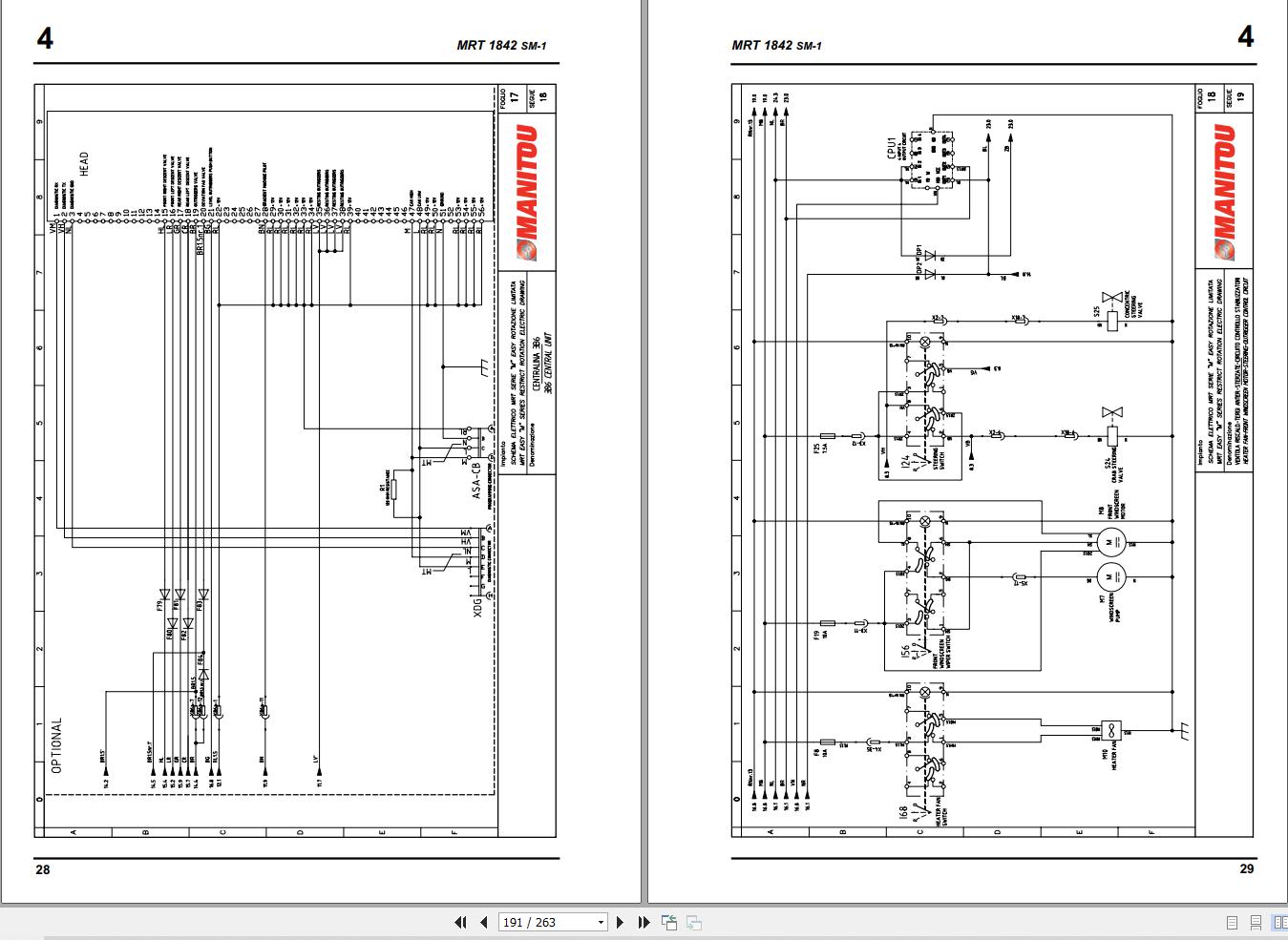Toggle the facing pages view mode
The image size is (1288, 940).
tap(1279, 922)
